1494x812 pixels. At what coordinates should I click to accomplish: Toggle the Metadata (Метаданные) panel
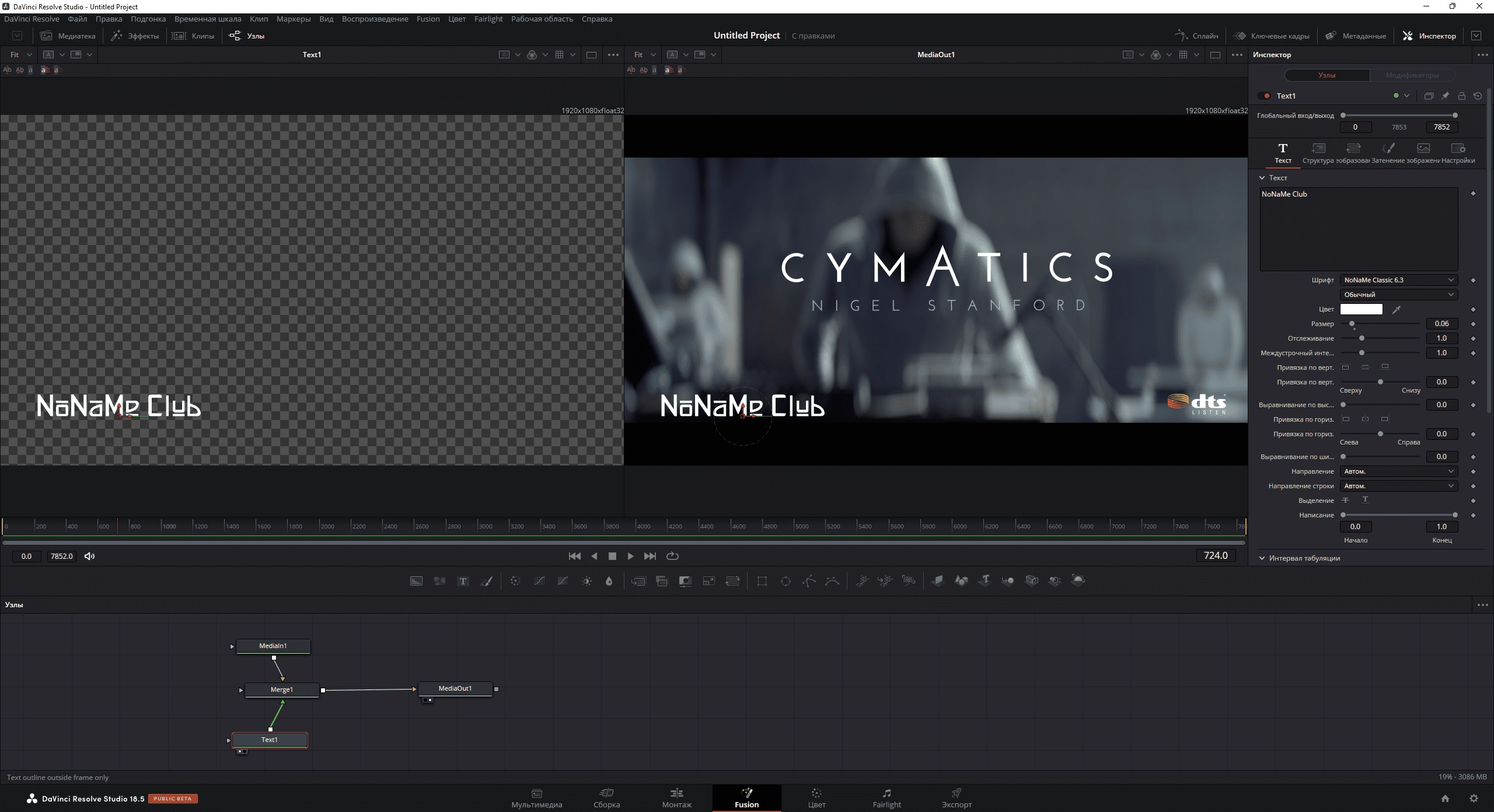click(1355, 36)
